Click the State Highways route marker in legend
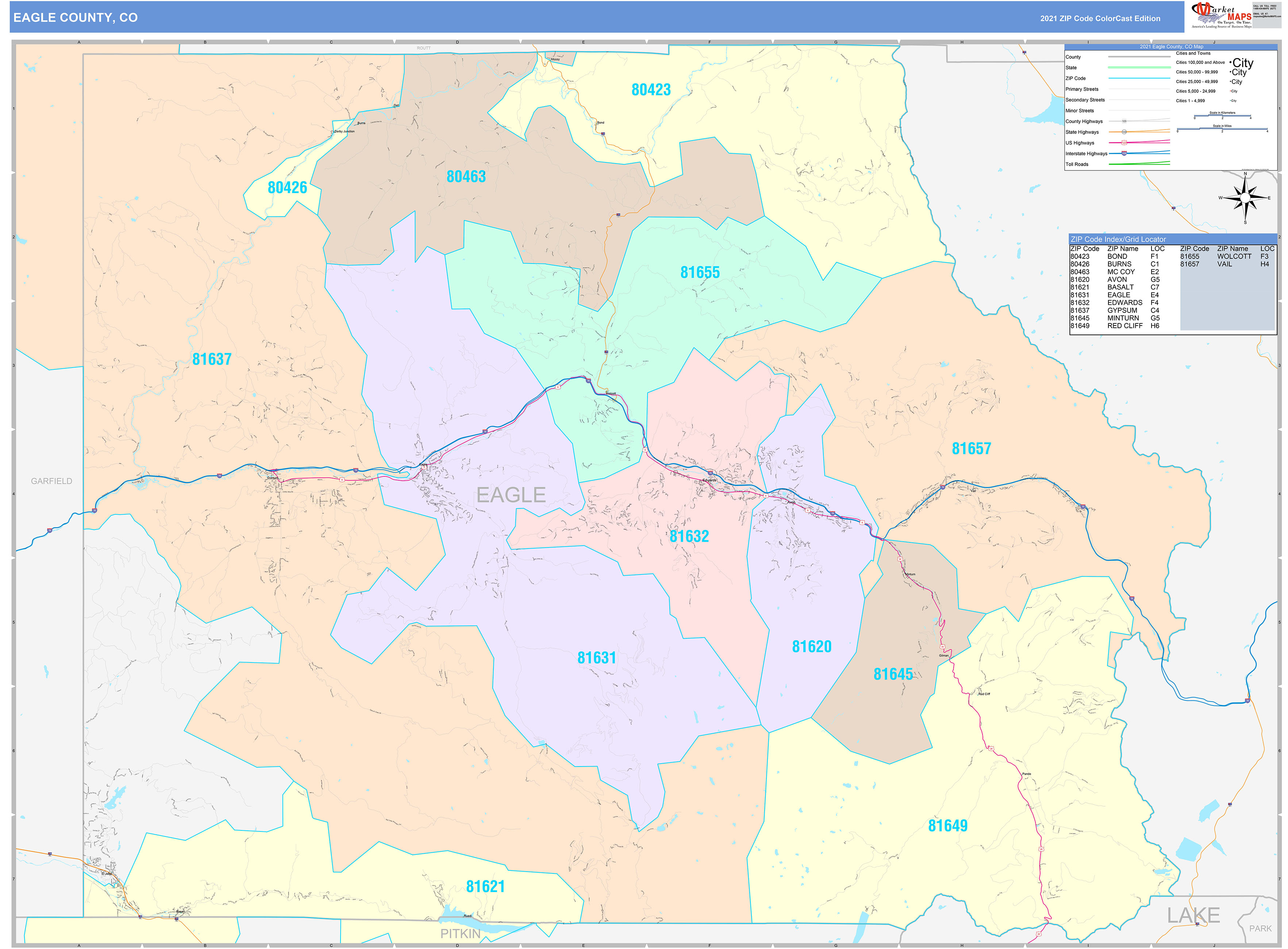 pos(1124,132)
